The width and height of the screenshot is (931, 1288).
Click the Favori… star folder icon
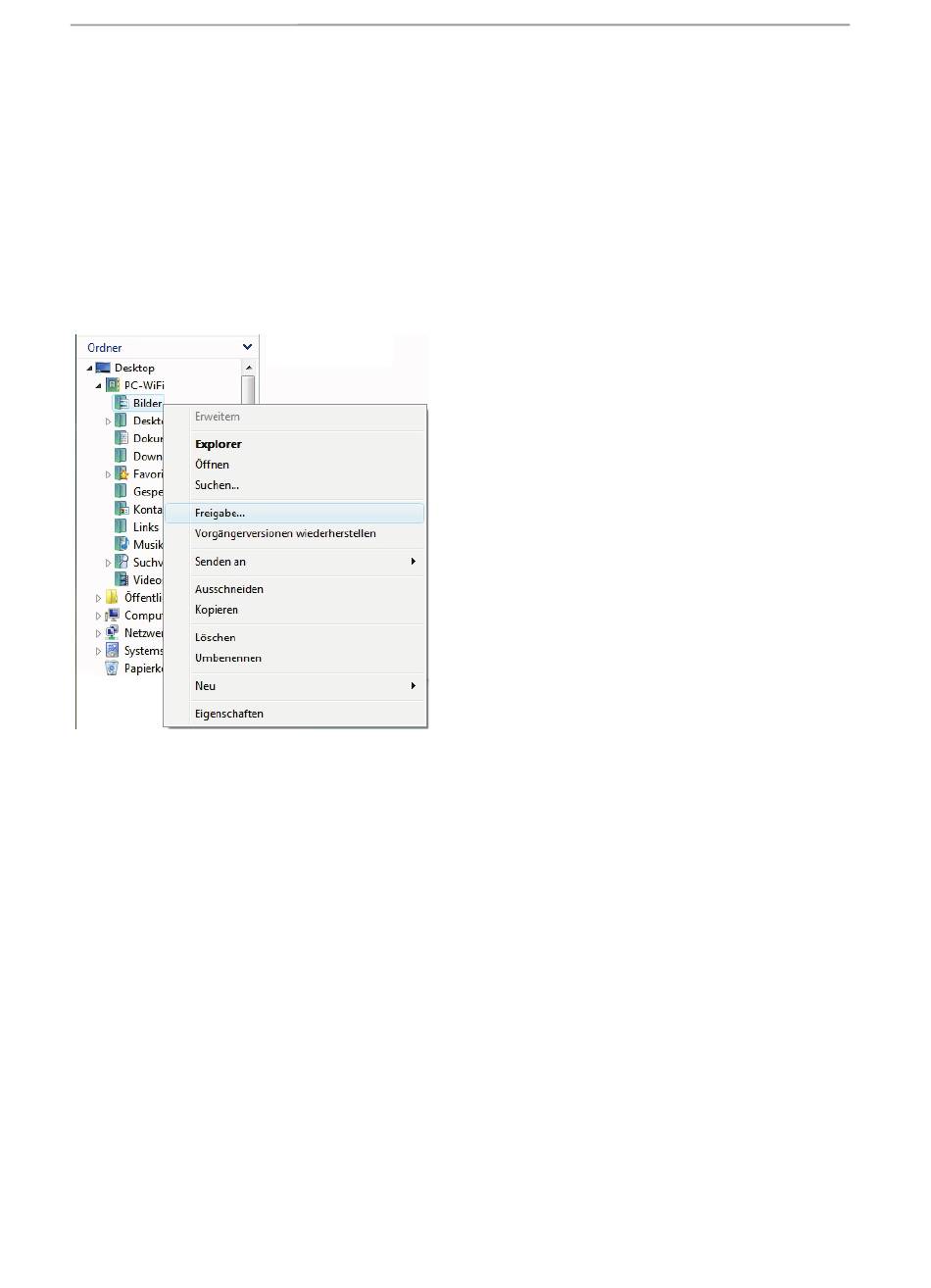(x=122, y=473)
